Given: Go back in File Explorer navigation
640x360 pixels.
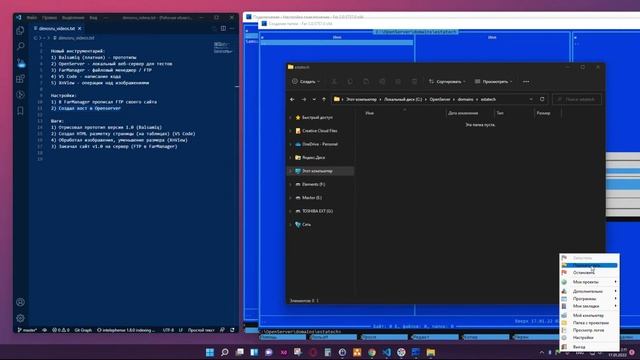Looking at the screenshot, I should tap(292, 99).
